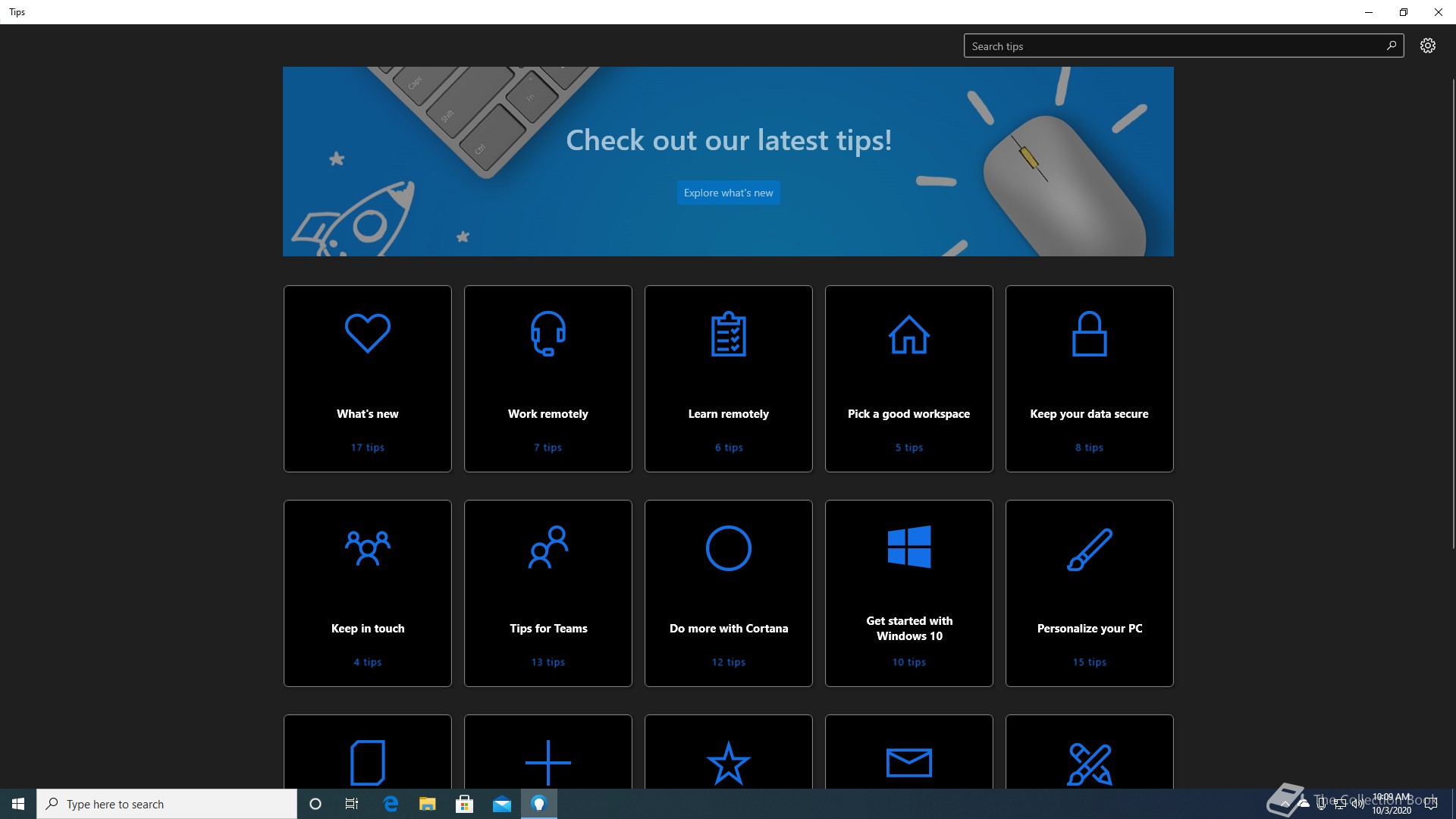The height and width of the screenshot is (819, 1456).
Task: Click the Tips app taskbar icon
Action: (539, 804)
